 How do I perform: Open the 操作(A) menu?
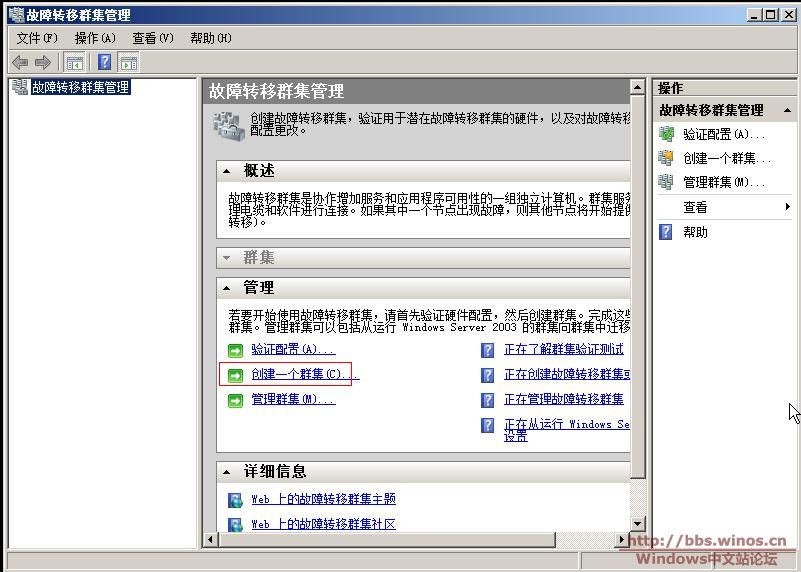[95, 38]
